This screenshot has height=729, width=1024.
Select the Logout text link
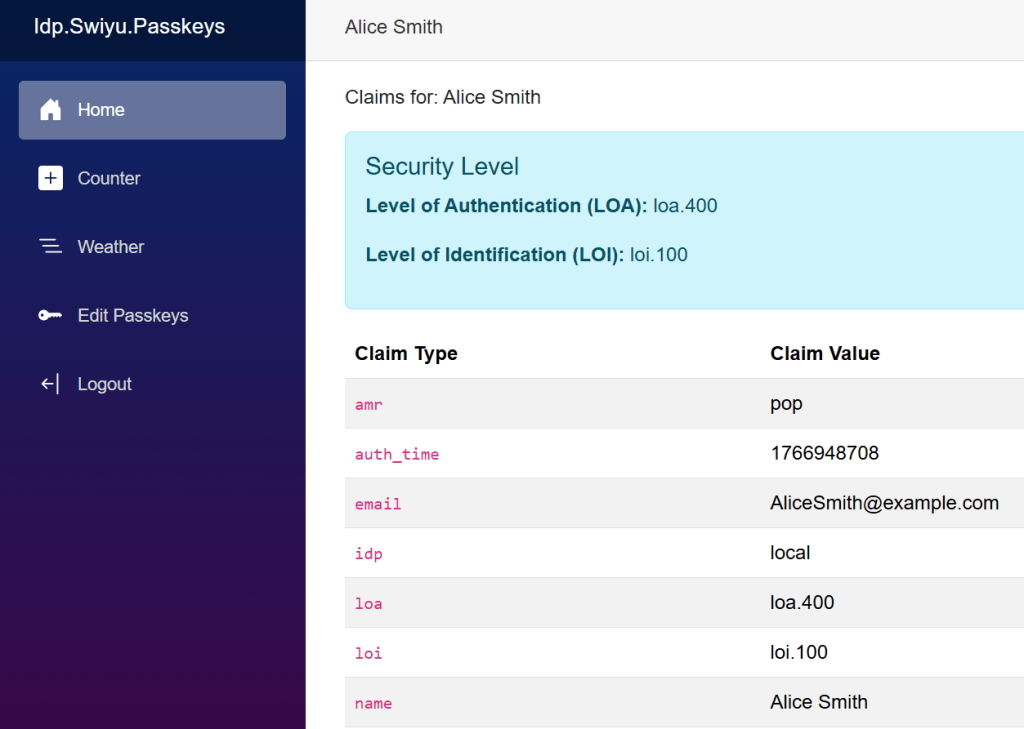[105, 384]
